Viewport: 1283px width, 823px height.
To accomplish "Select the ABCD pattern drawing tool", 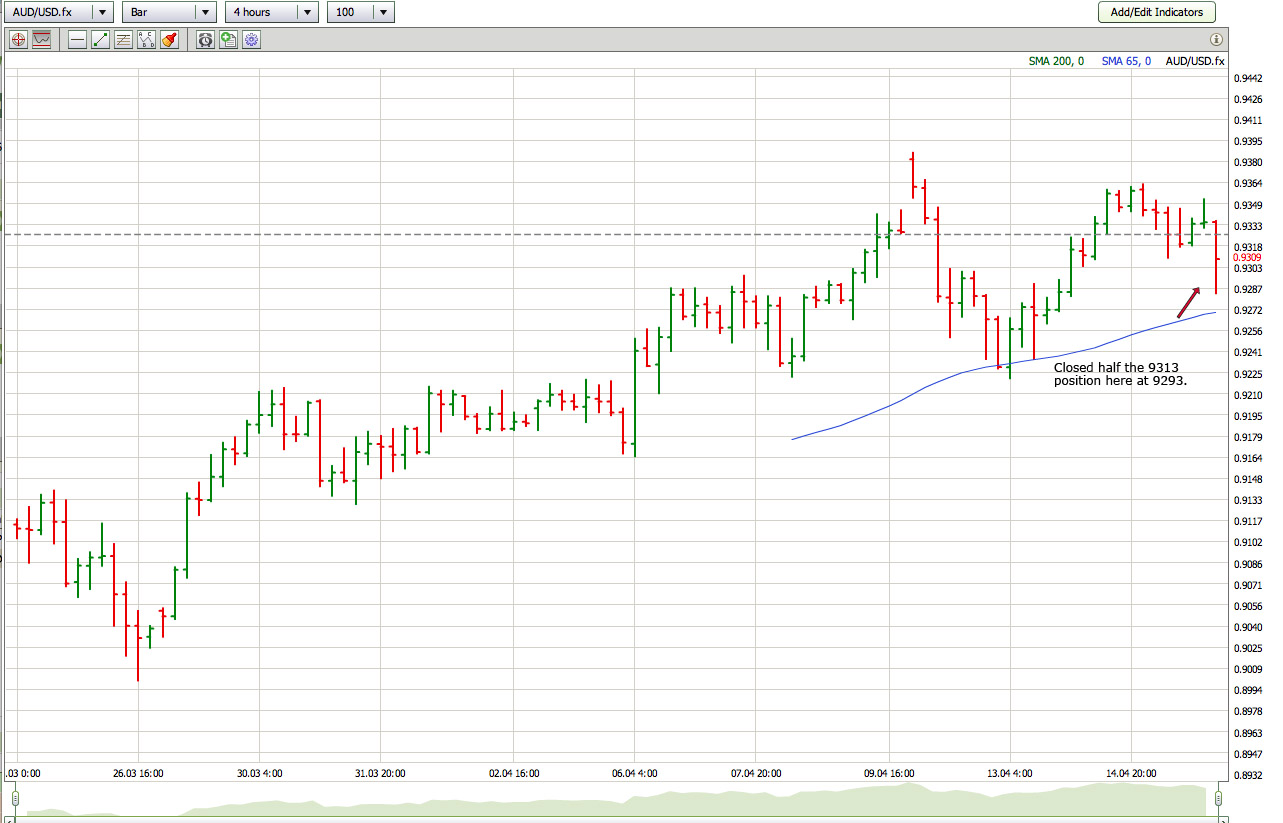I will 146,40.
